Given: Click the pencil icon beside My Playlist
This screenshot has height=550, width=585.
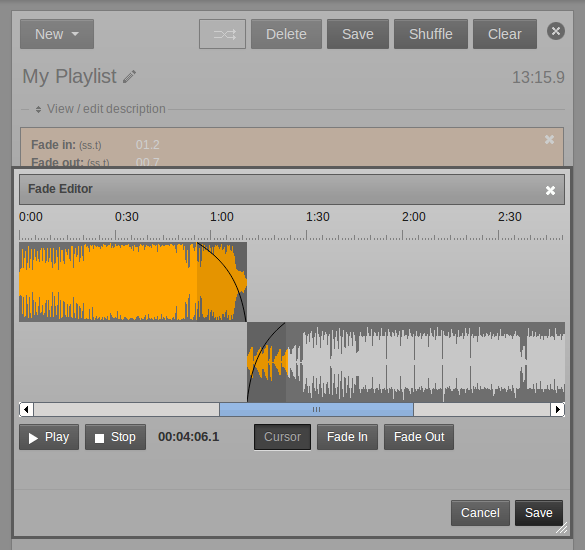Looking at the screenshot, I should (x=129, y=76).
